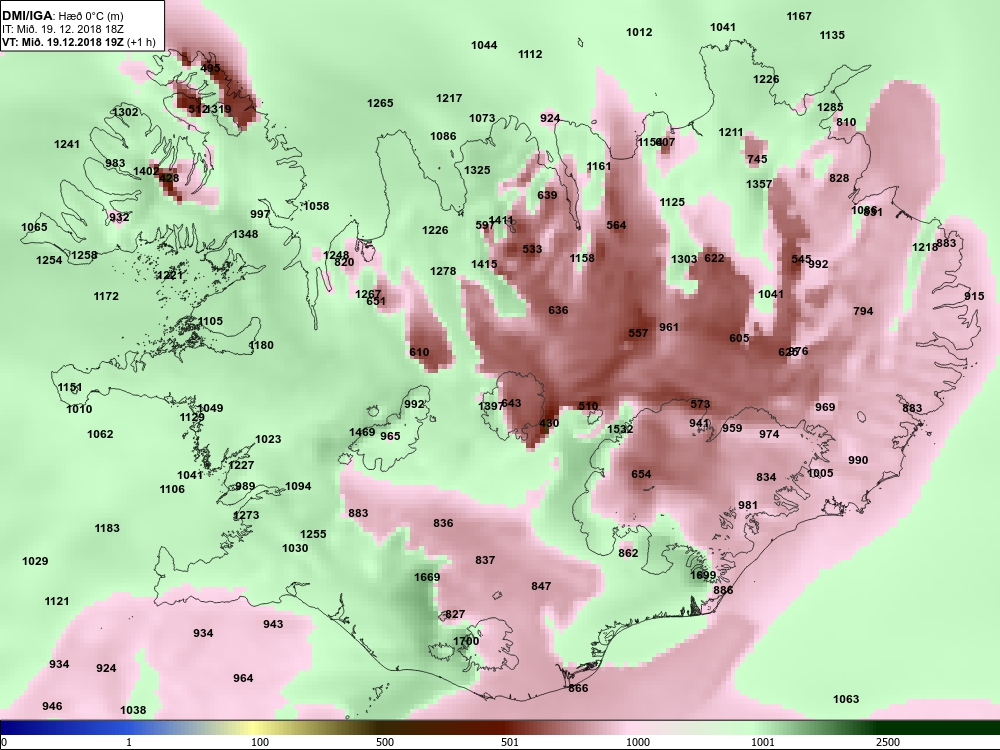Click the pale yellow section of the color scale
The width and height of the screenshot is (1000, 750).
pos(255,728)
